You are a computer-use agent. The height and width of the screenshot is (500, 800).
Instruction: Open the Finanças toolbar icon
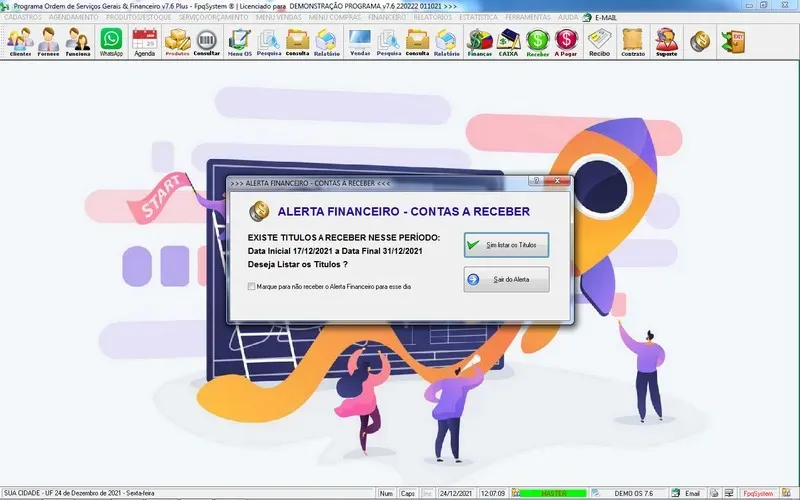tap(479, 41)
